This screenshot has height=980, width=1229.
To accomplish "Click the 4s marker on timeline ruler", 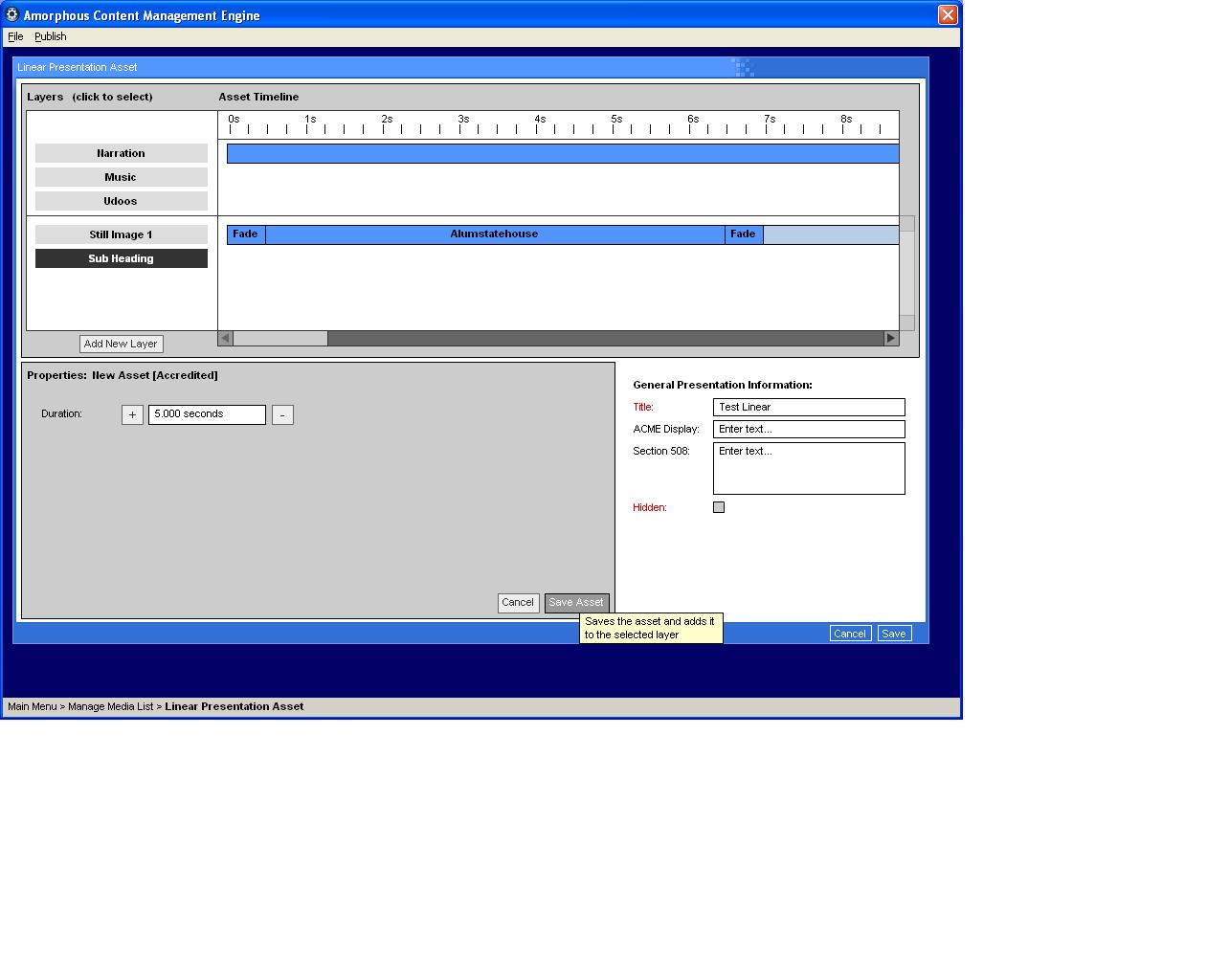I will [x=540, y=120].
